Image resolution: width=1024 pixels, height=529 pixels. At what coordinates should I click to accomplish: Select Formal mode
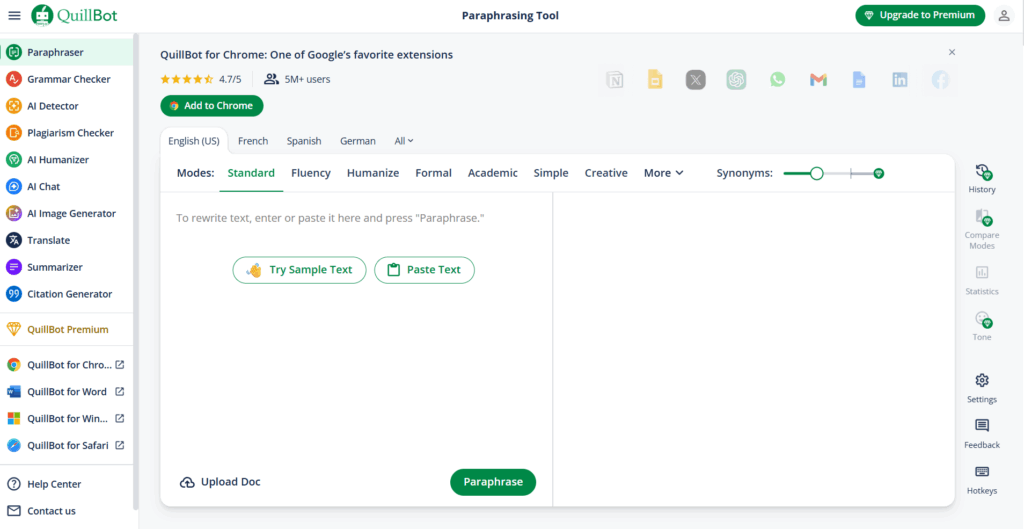pos(434,173)
